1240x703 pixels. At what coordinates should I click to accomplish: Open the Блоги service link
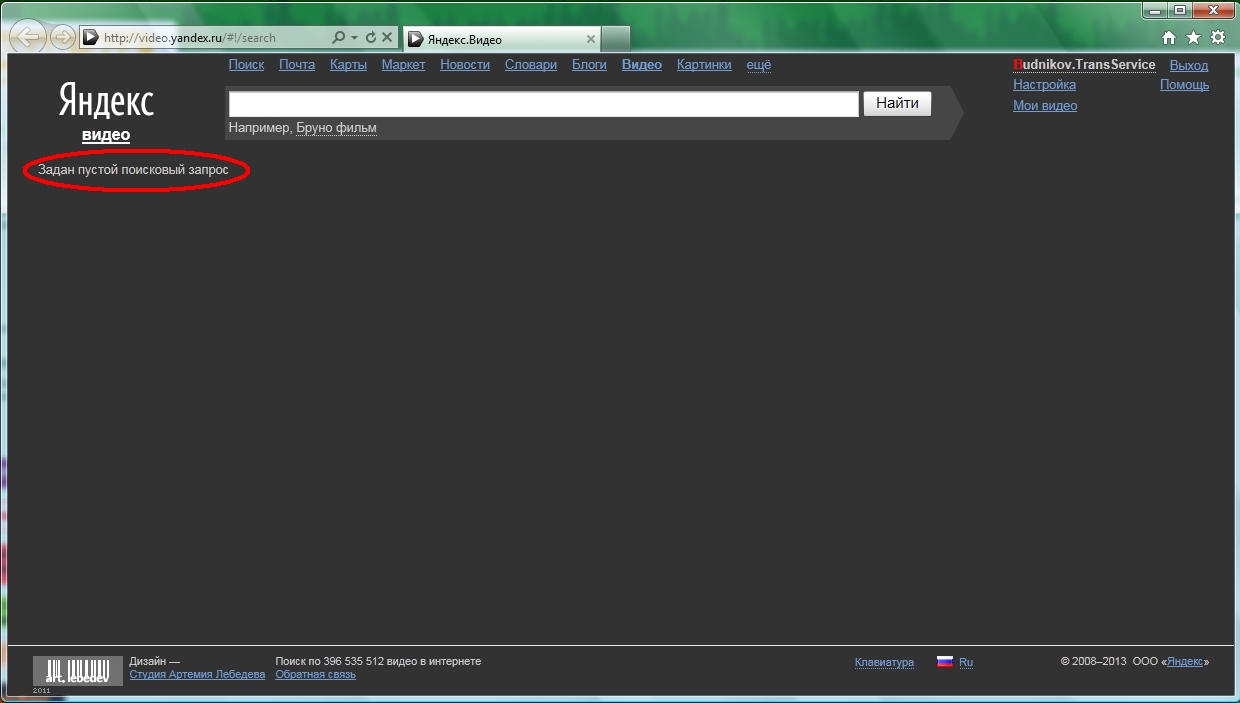589,65
